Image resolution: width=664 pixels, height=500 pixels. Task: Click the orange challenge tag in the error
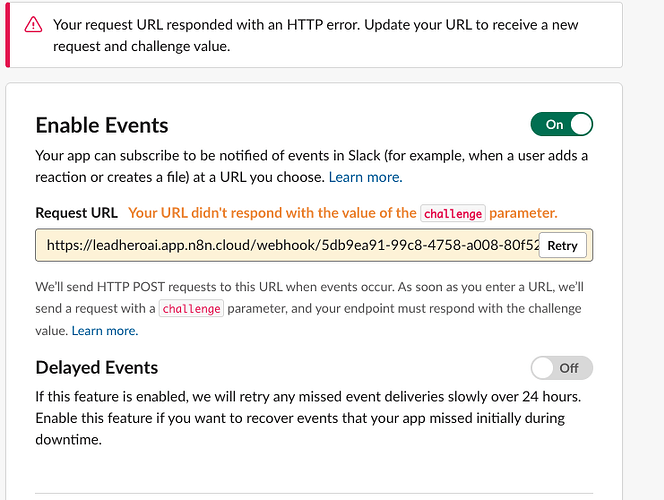pos(452,213)
